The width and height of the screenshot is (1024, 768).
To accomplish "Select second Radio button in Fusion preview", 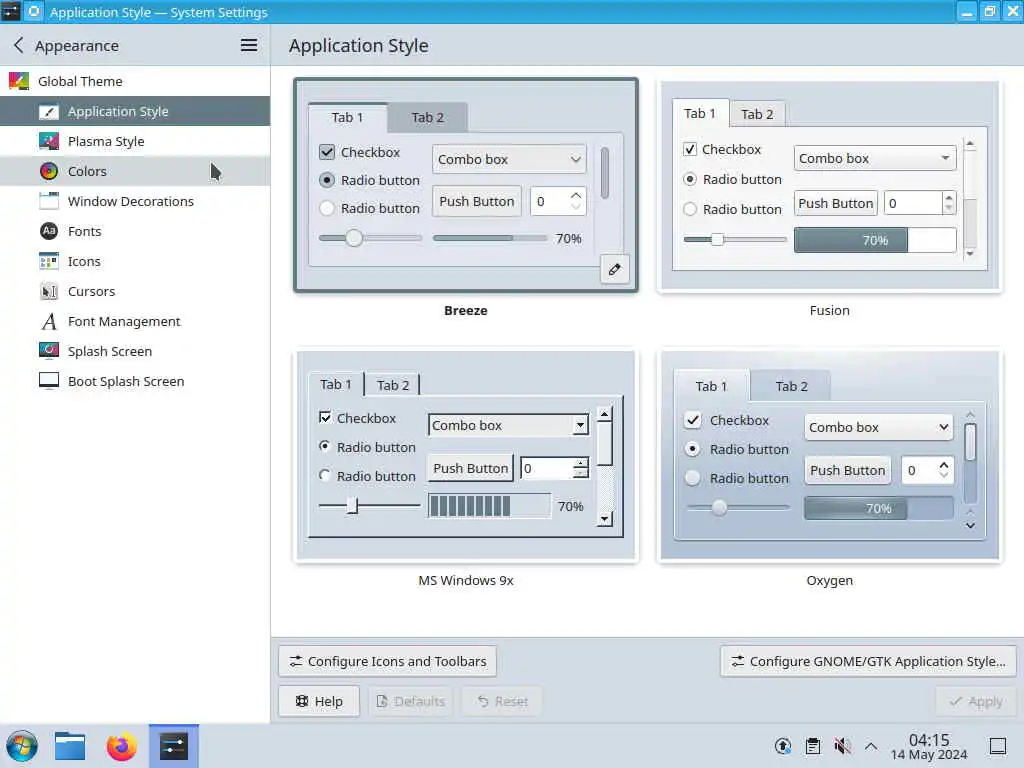I will click(690, 209).
